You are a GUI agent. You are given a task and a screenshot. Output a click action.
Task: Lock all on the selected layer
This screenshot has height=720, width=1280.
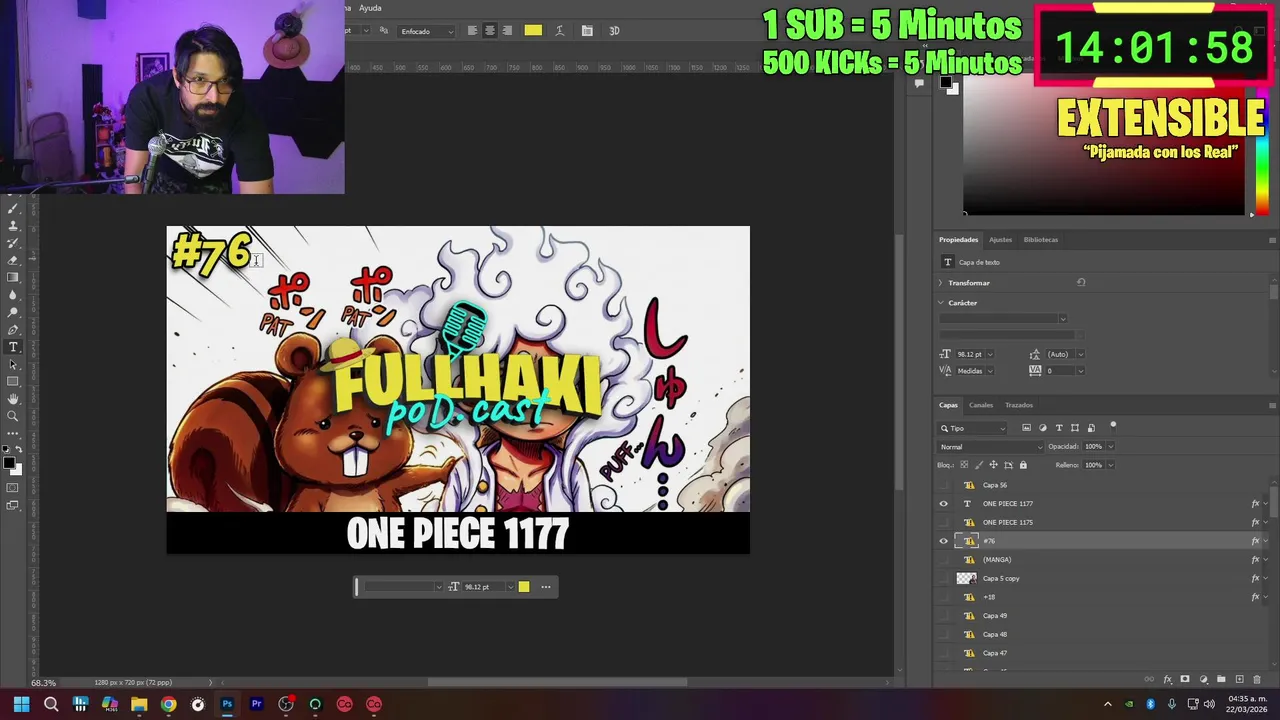[x=1023, y=465]
